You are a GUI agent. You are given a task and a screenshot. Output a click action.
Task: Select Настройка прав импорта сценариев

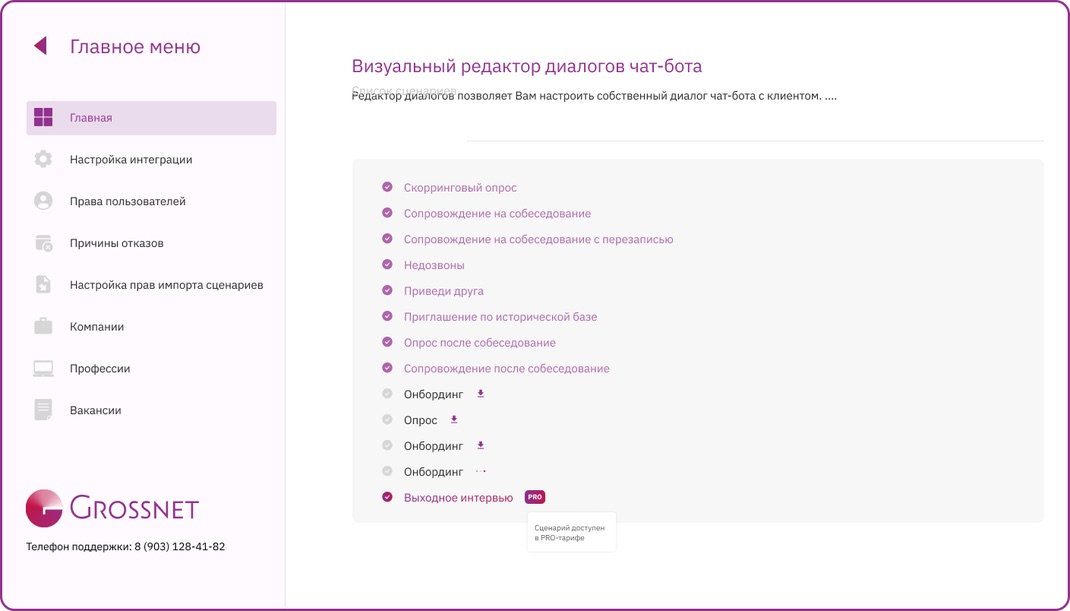pos(167,285)
